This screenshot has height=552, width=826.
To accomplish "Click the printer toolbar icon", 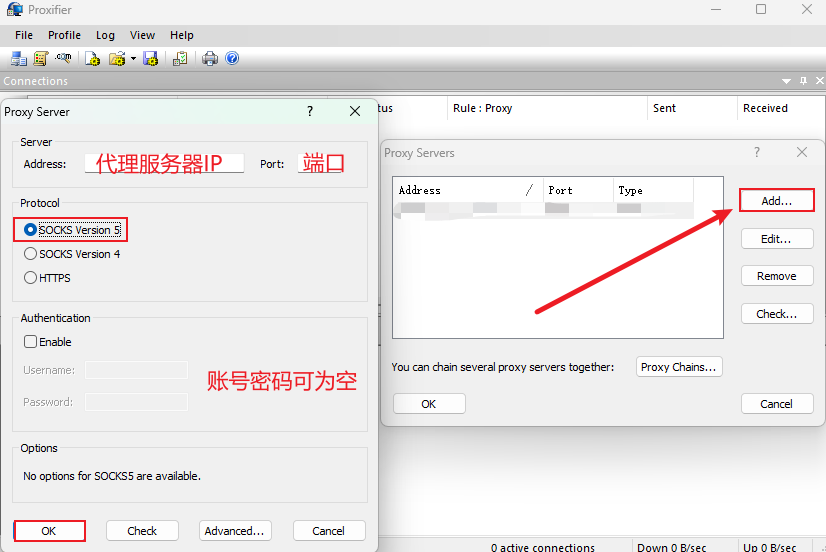I will (x=210, y=58).
